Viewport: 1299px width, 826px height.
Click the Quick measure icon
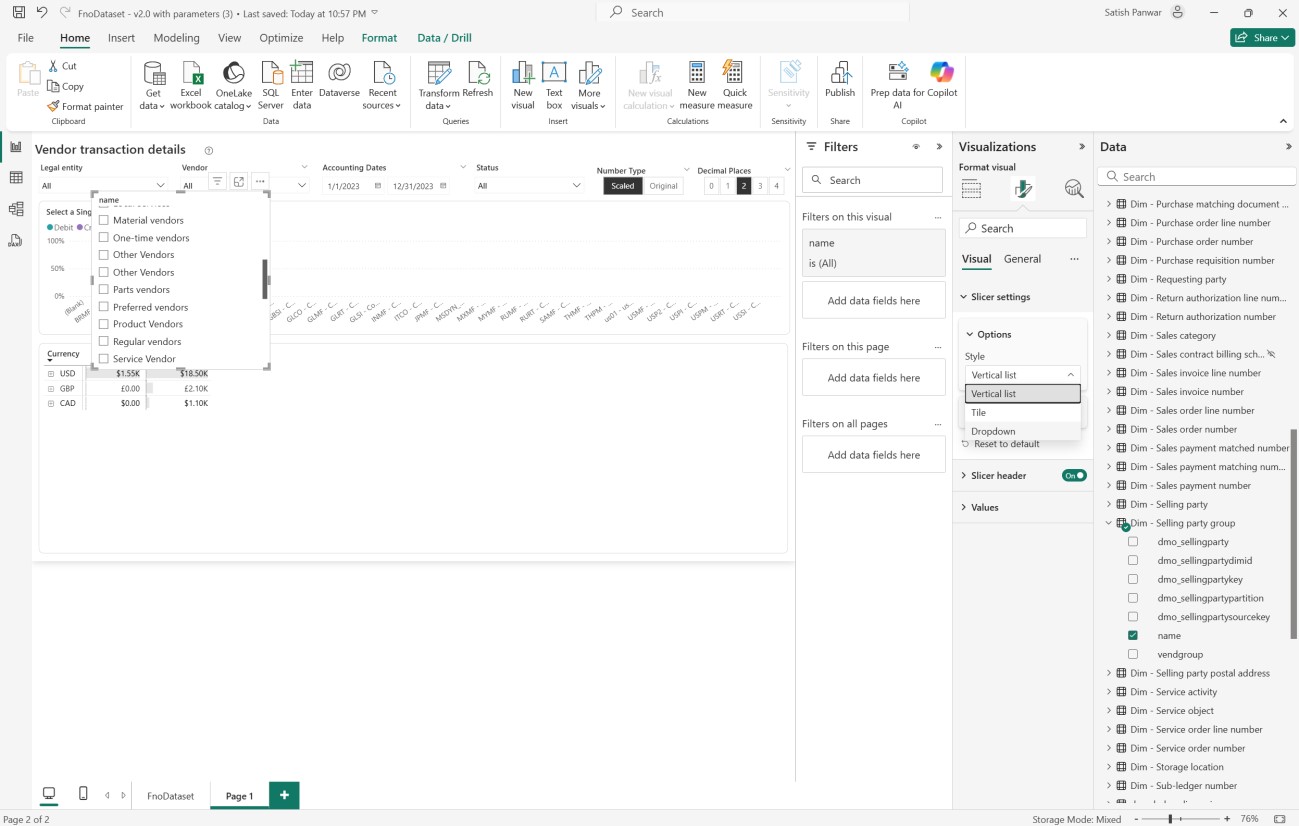pyautogui.click(x=735, y=79)
